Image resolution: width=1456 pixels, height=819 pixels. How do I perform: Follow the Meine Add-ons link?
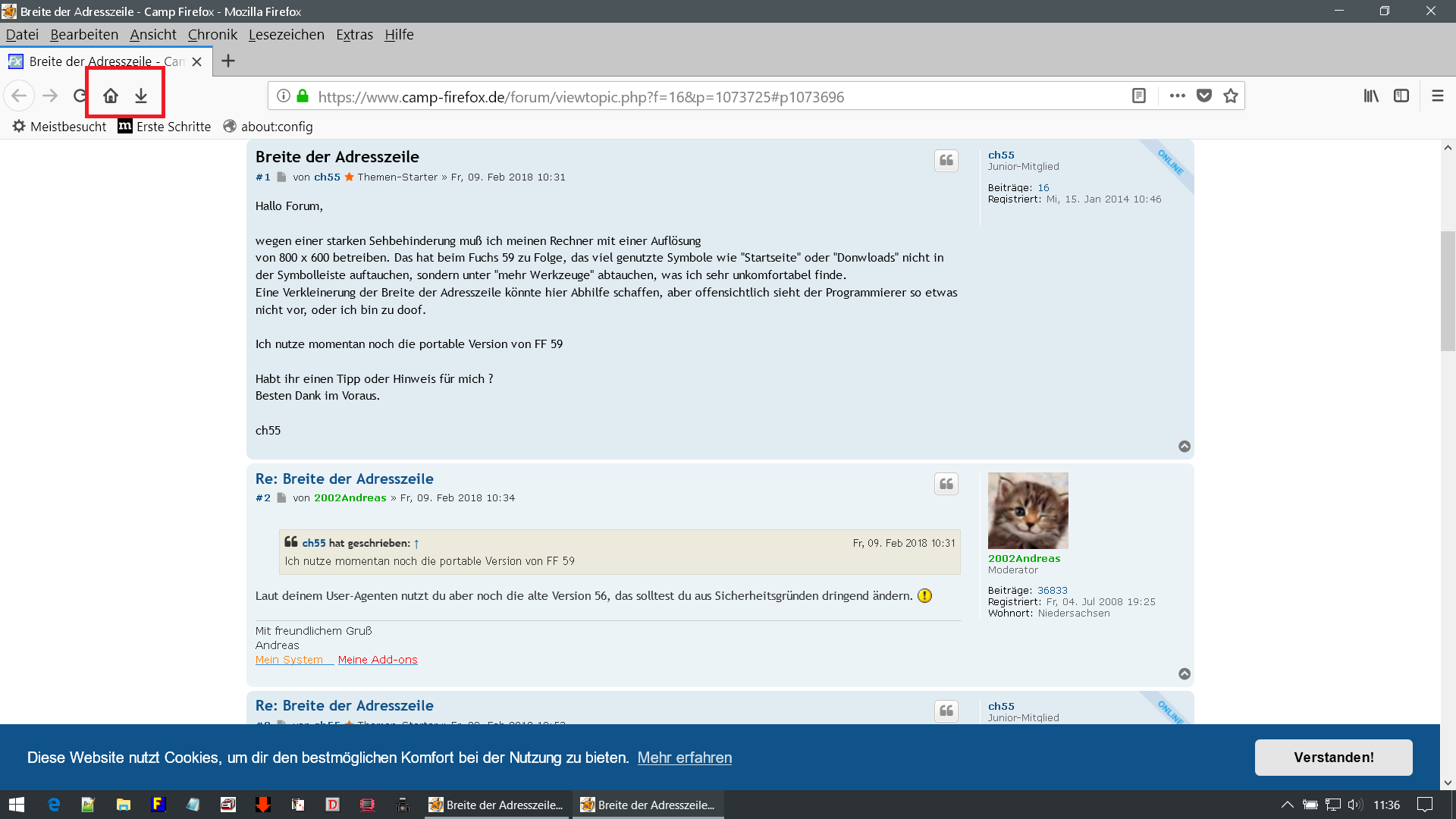point(378,660)
